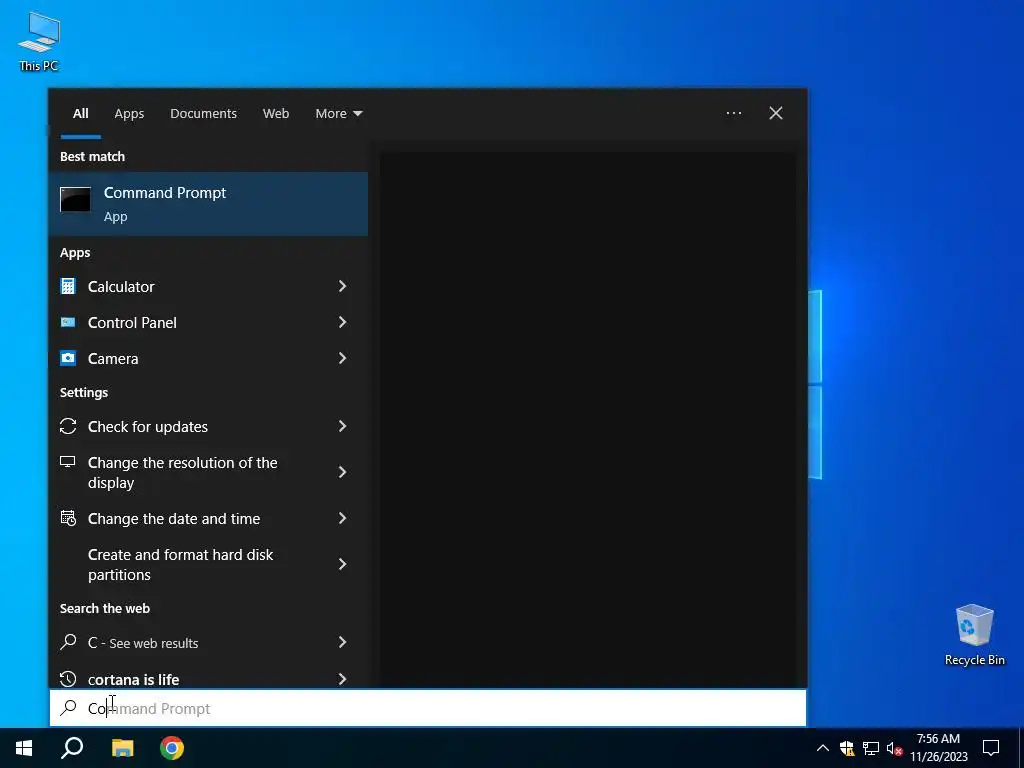Click the network tray icon
The height and width of the screenshot is (768, 1024).
pyautogui.click(x=871, y=748)
